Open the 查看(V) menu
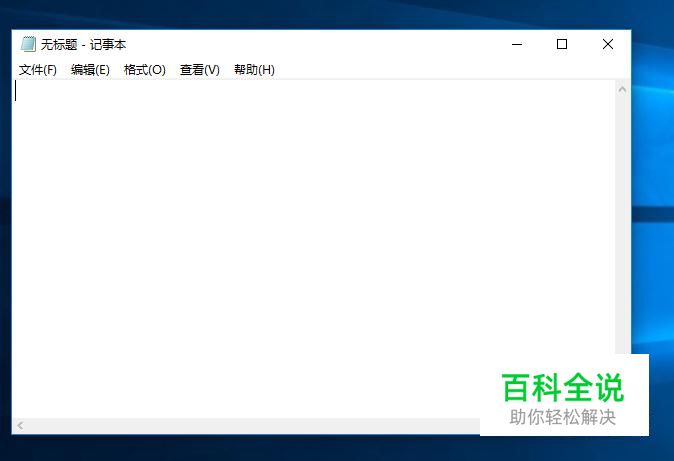Screen dimensions: 674x461 (x=200, y=70)
